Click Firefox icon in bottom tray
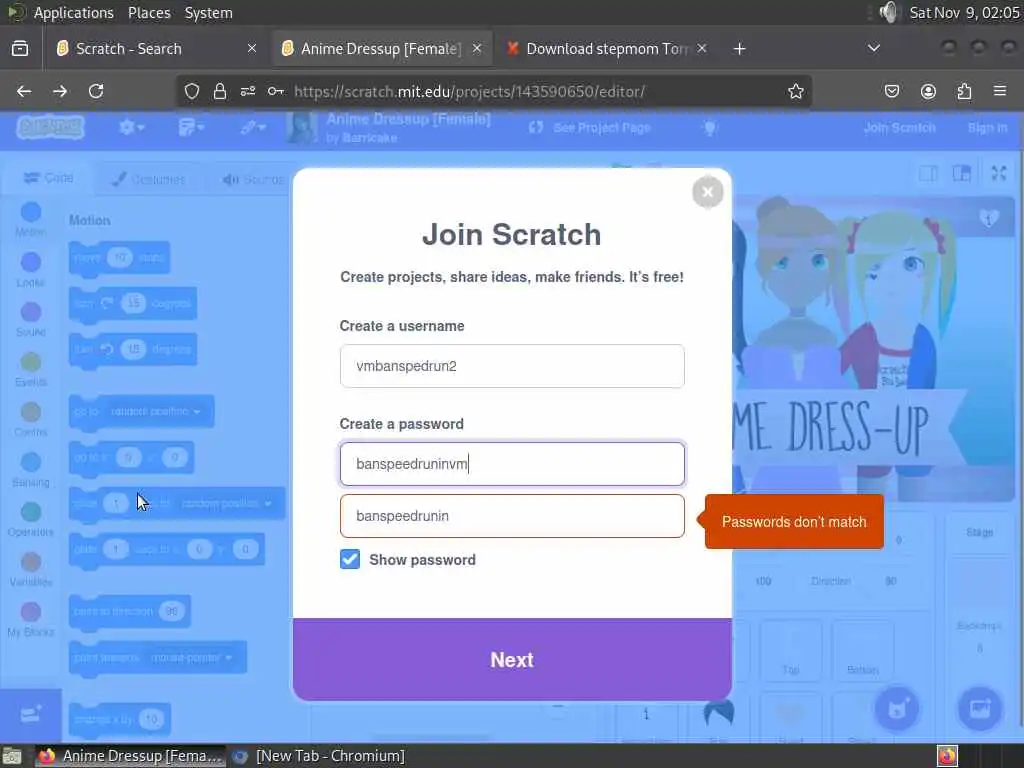The height and width of the screenshot is (768, 1024). click(x=947, y=756)
